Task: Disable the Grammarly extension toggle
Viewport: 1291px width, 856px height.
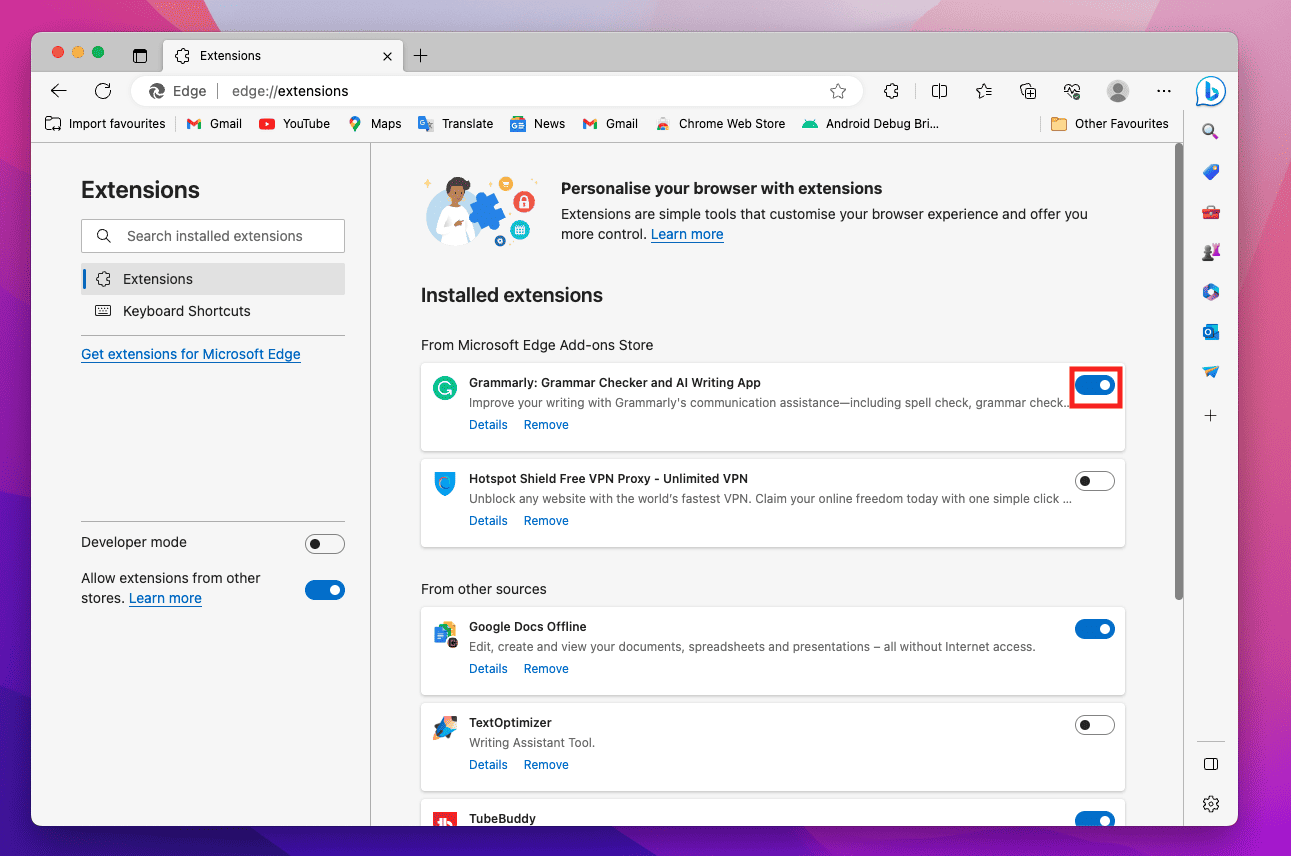Action: (1094, 385)
